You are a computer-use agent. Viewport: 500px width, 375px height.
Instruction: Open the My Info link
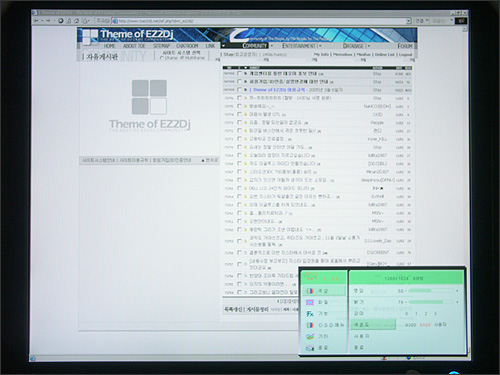tap(321, 54)
